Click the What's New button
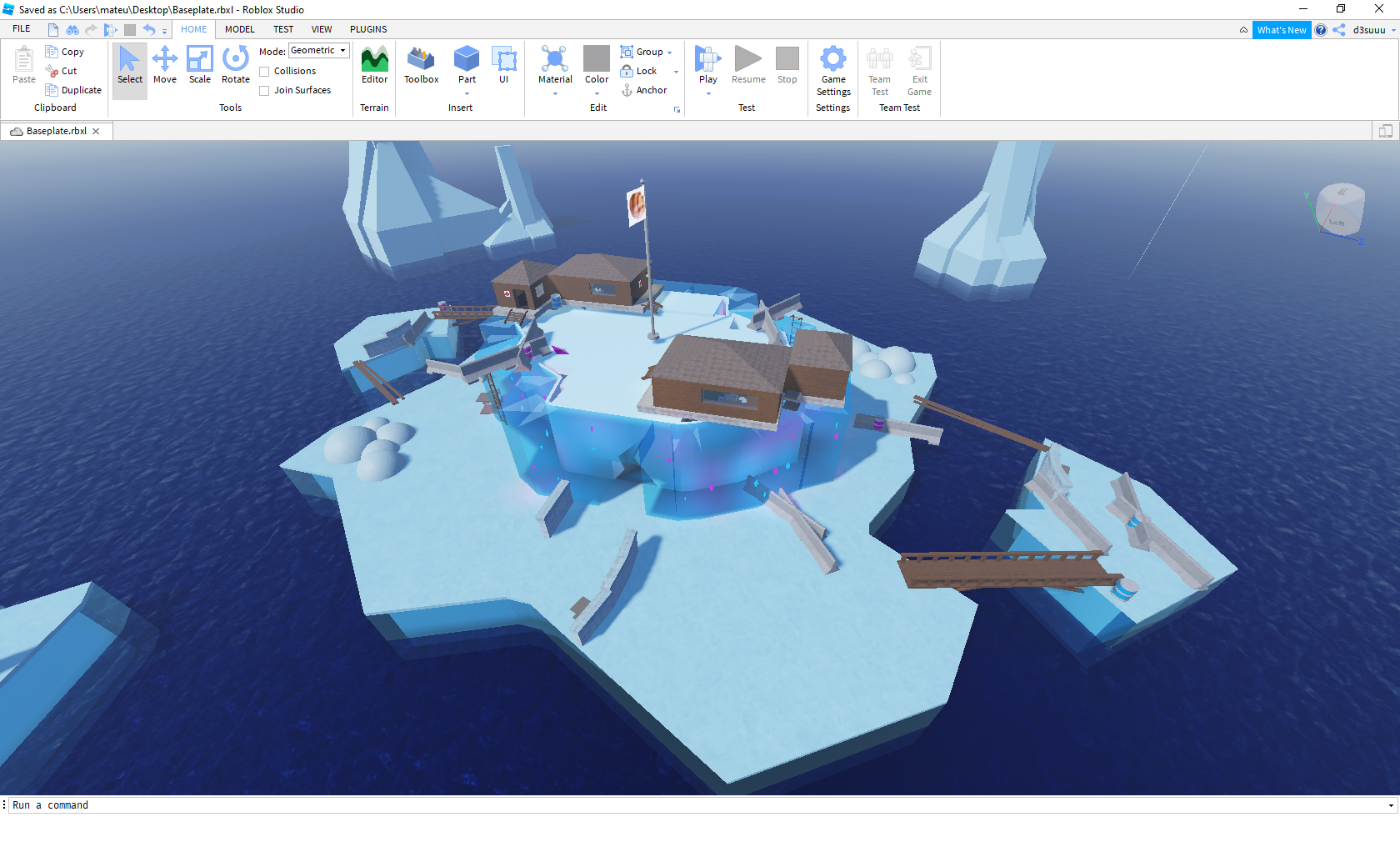 point(1282,30)
